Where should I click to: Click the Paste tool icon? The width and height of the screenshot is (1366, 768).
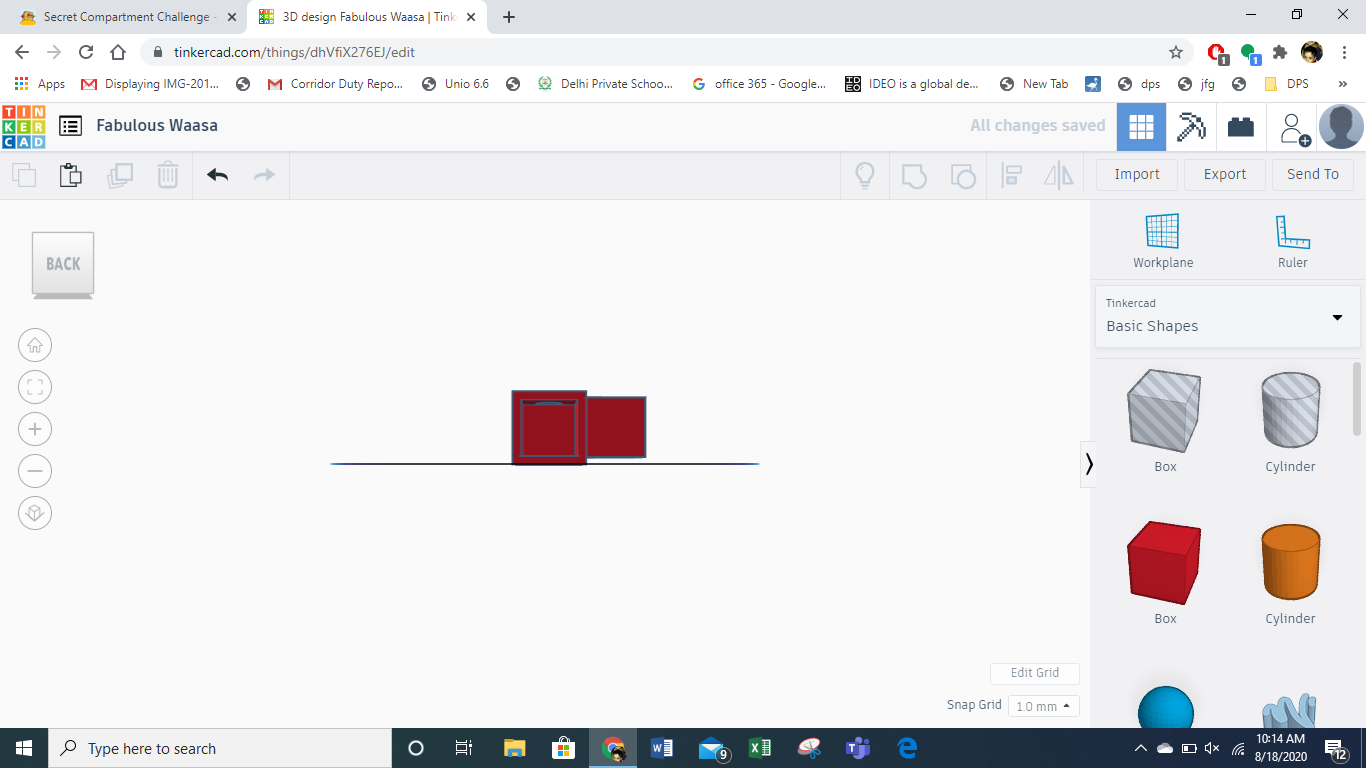click(x=70, y=175)
